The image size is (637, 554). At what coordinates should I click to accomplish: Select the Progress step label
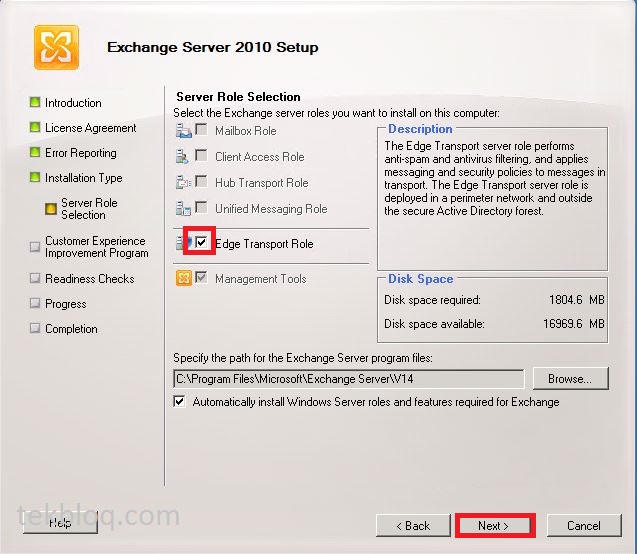pyautogui.click(x=66, y=304)
